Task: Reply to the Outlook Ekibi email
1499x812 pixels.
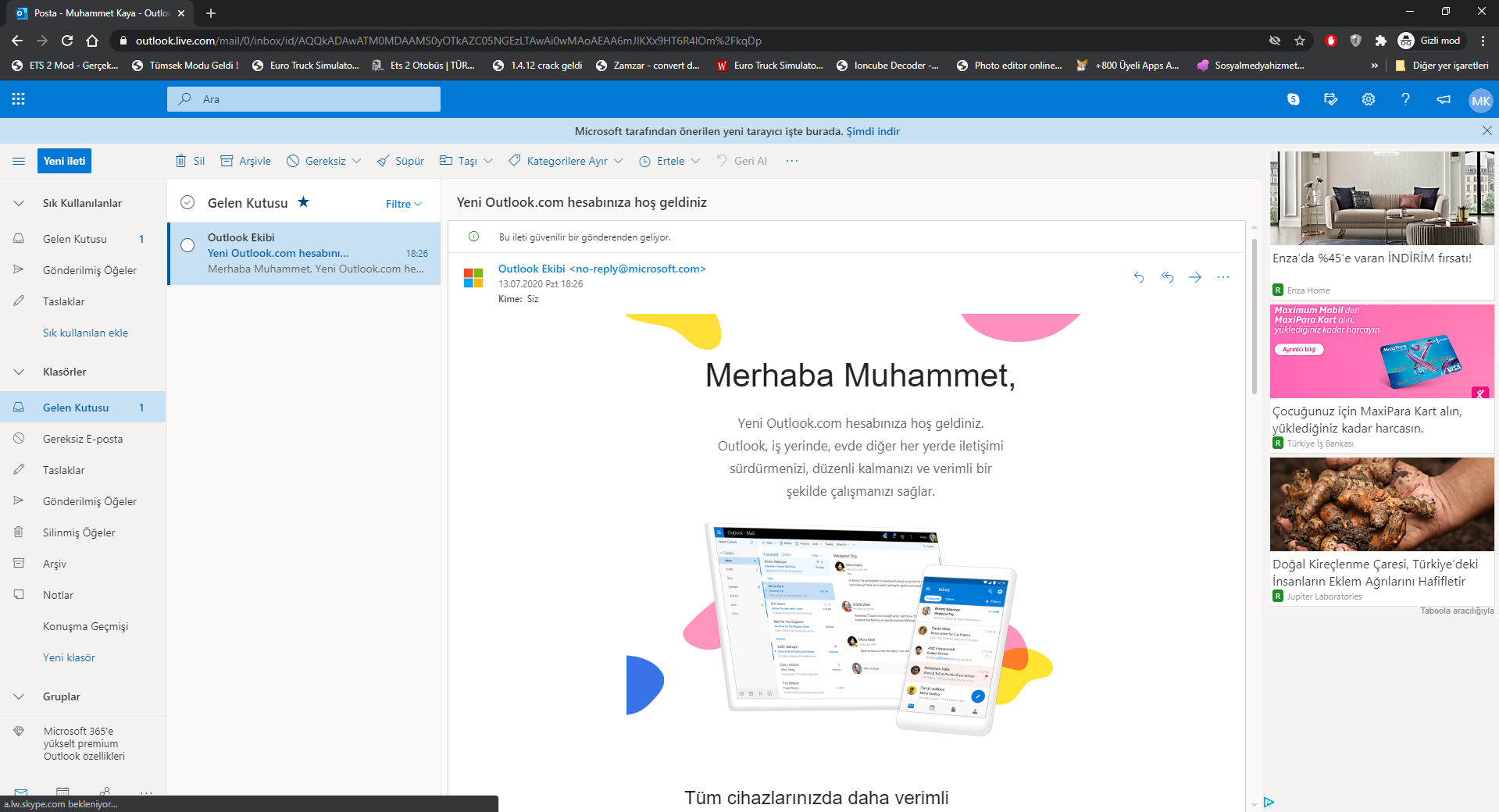Action: [x=1139, y=277]
